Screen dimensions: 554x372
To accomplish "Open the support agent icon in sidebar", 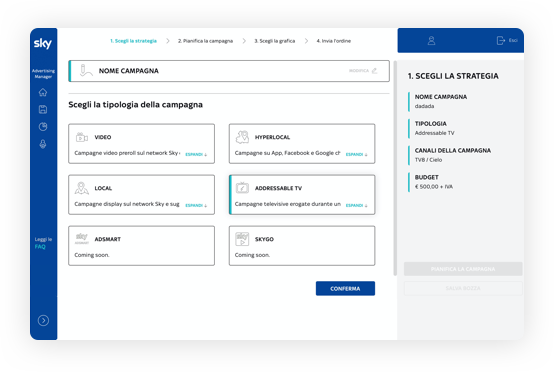I will (x=43, y=144).
